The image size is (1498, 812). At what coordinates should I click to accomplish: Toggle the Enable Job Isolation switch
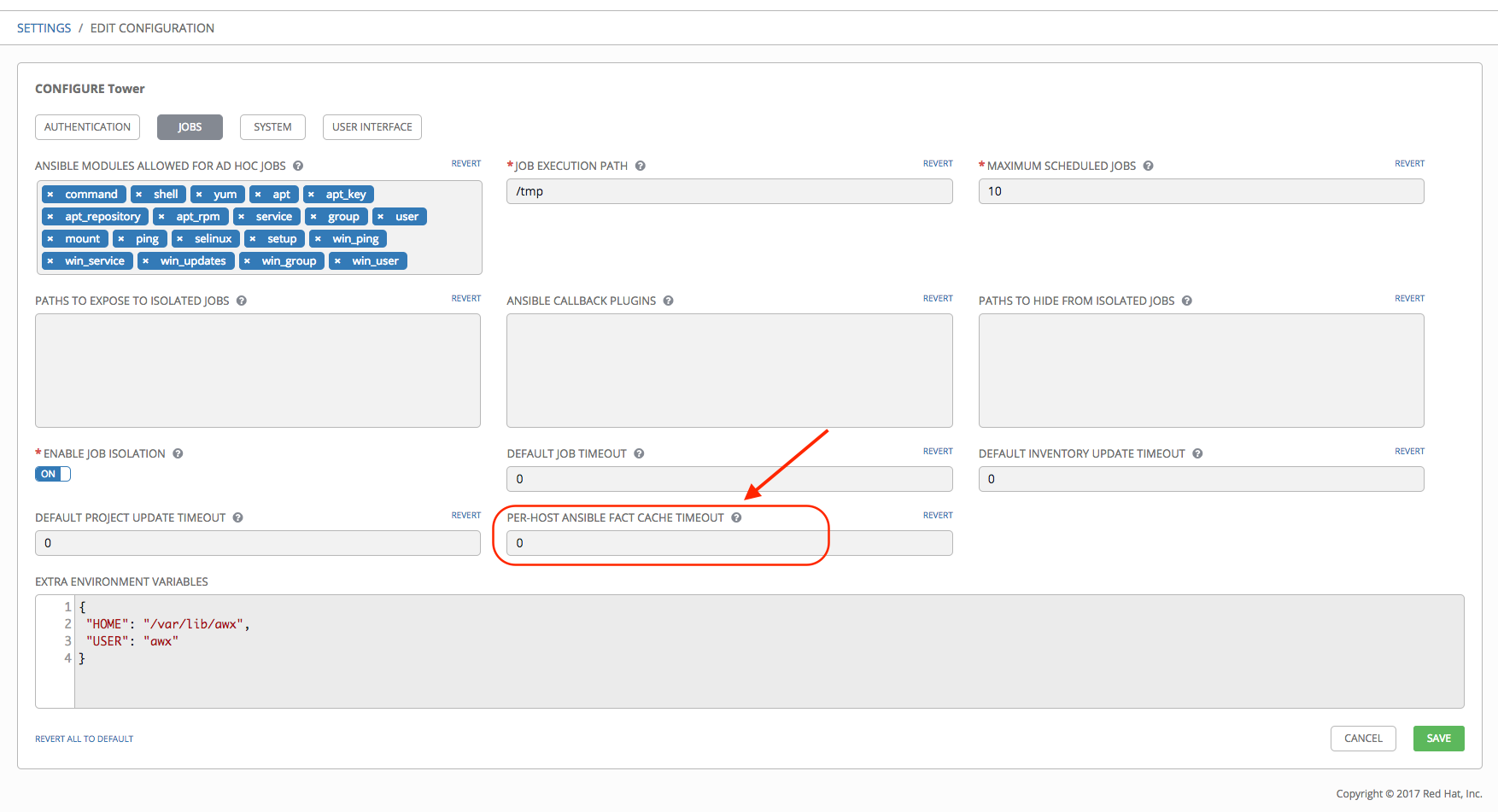[53, 474]
